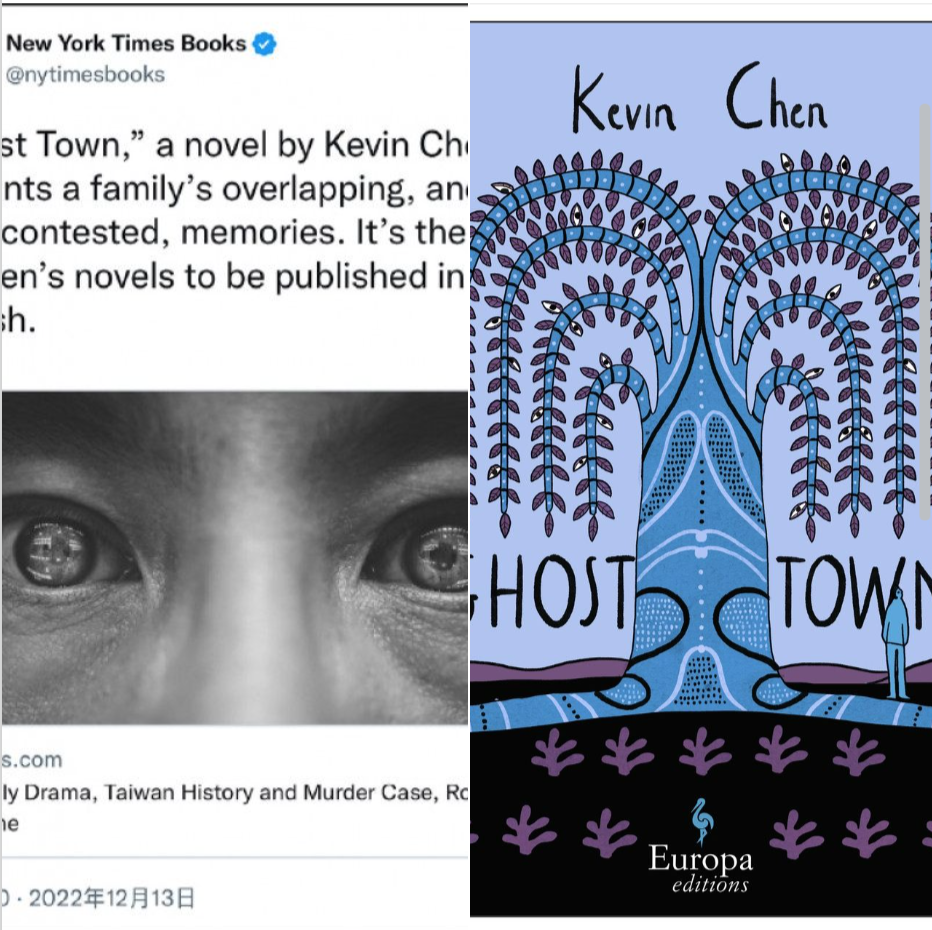Click the Taiwan History and Murder Case headline
932x930 pixels.
235,792
